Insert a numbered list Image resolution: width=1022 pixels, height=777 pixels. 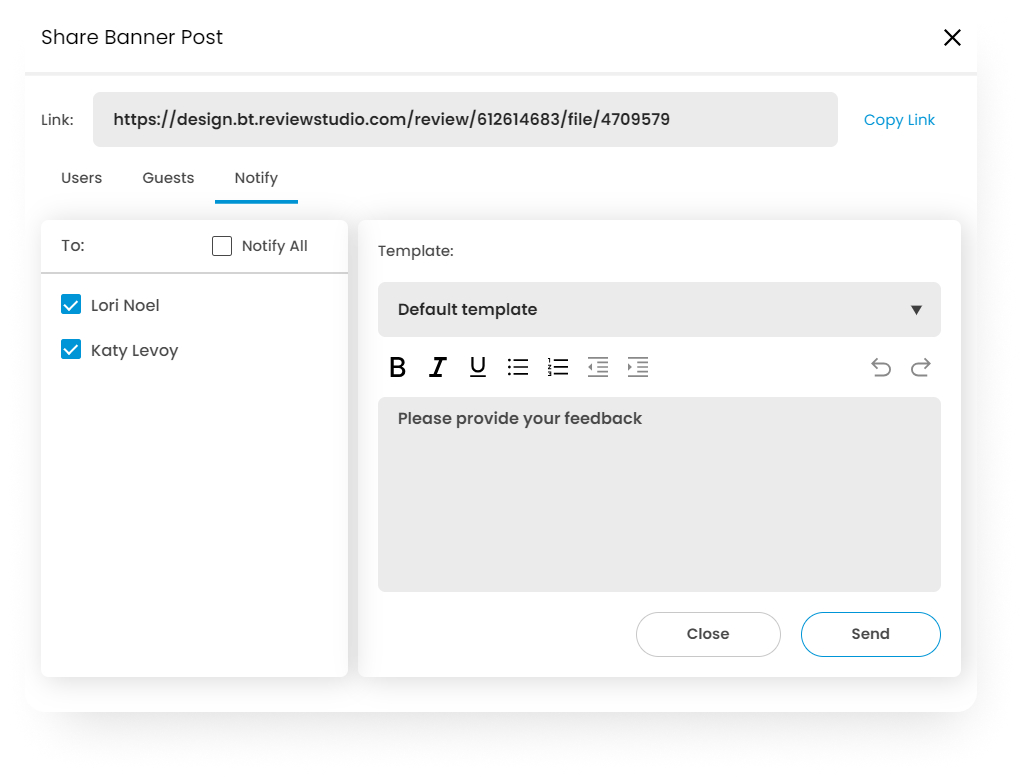tap(558, 368)
